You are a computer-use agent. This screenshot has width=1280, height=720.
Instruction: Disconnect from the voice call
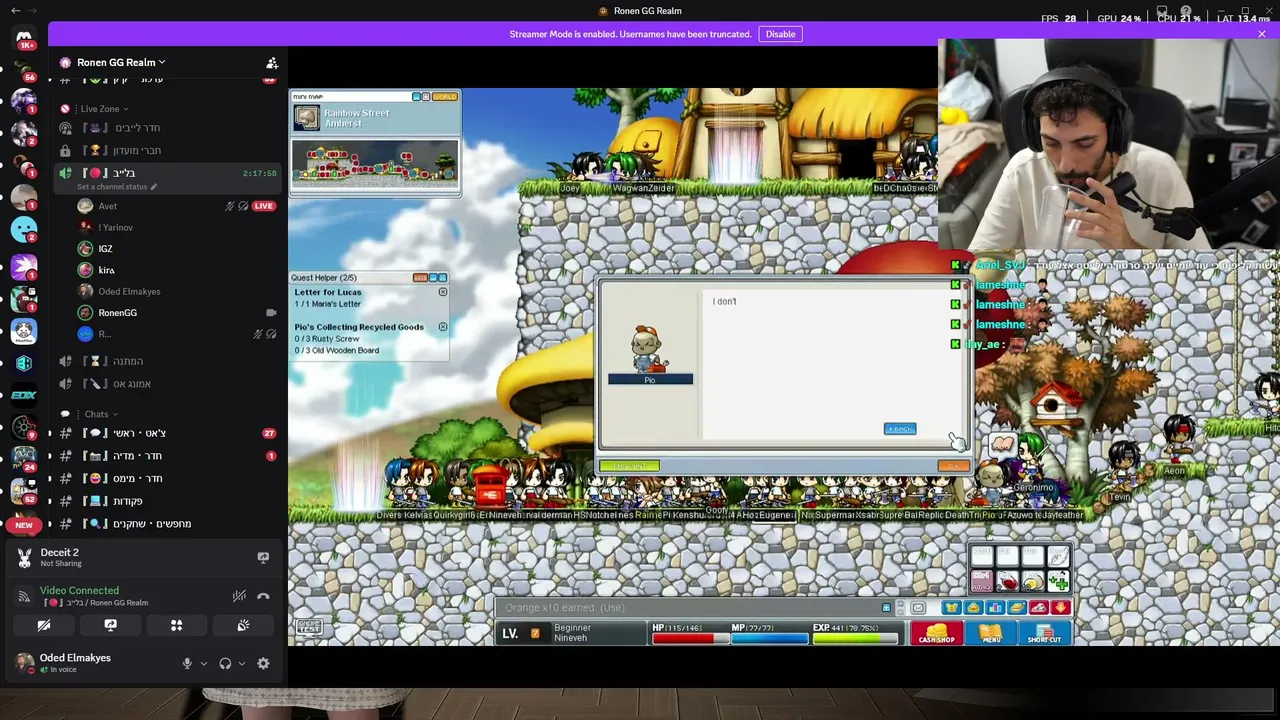tap(263, 596)
